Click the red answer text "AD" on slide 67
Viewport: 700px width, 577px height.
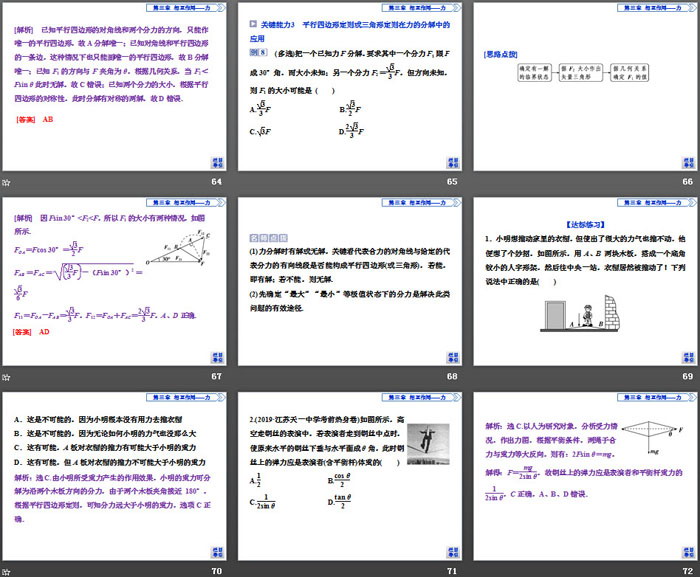(44, 332)
